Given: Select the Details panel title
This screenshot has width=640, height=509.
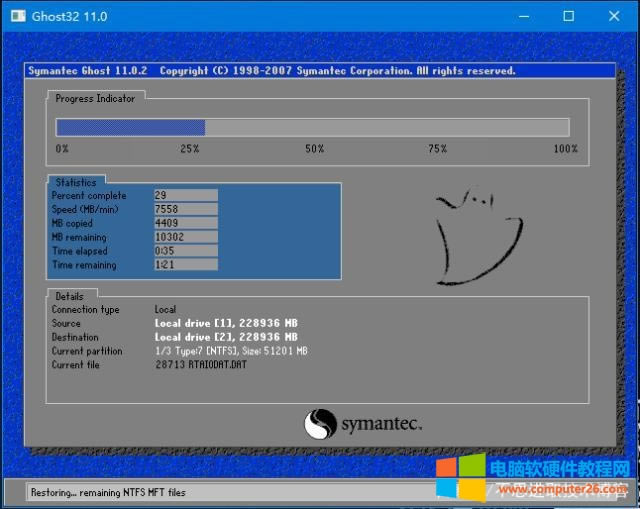Looking at the screenshot, I should [x=69, y=296].
